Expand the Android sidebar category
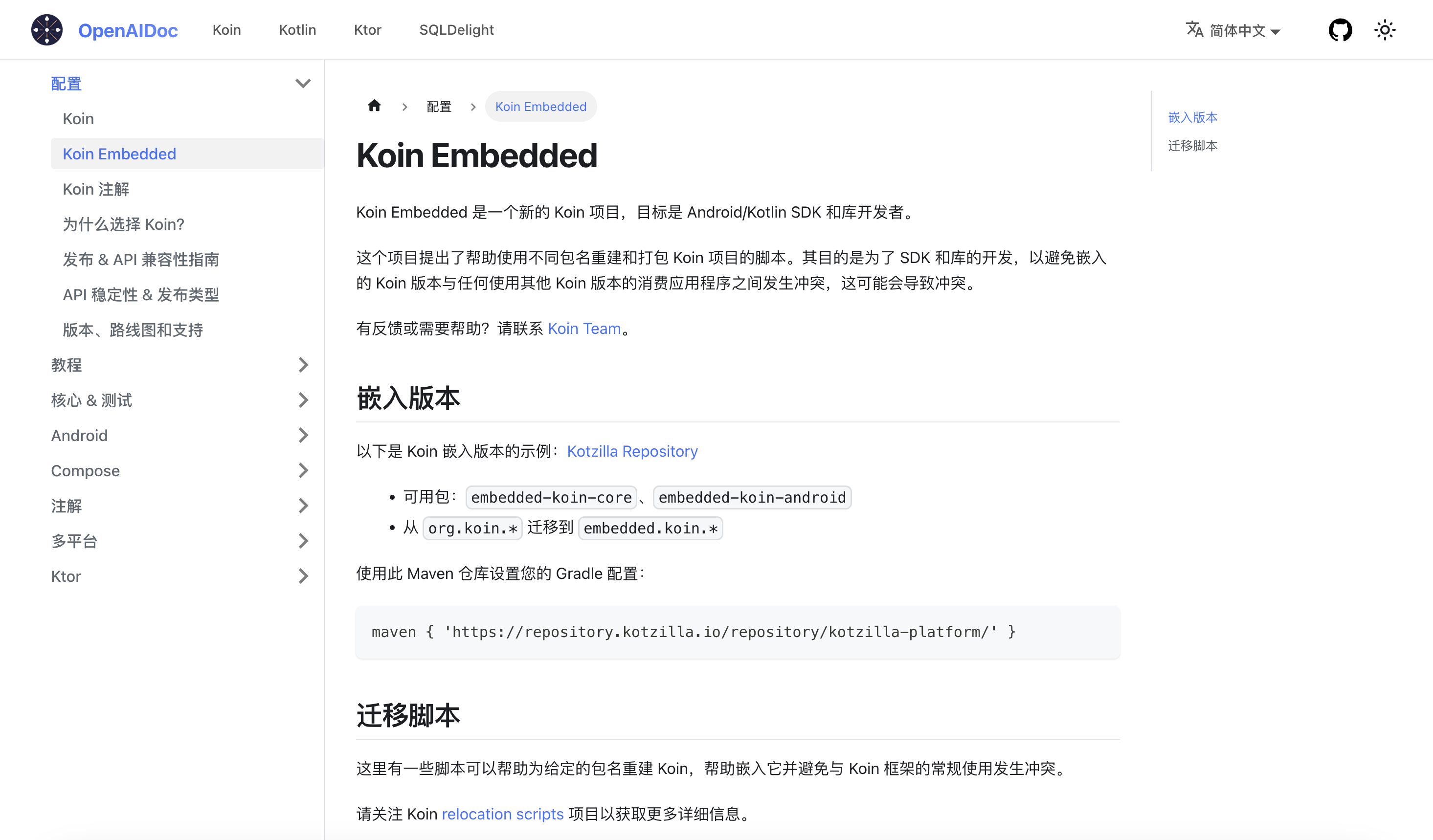Viewport: 1433px width, 840px height. click(x=303, y=435)
